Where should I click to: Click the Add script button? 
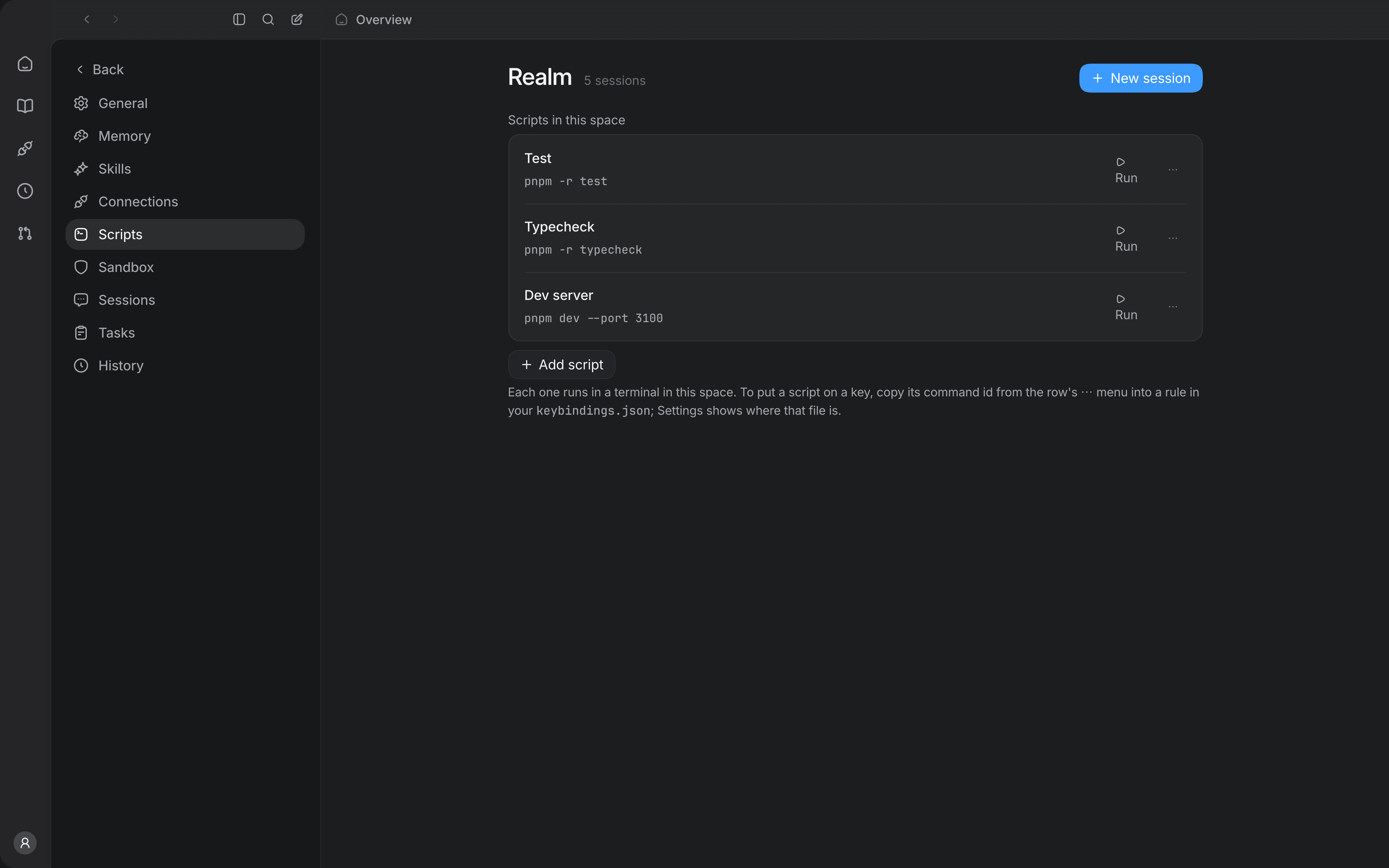tap(561, 365)
